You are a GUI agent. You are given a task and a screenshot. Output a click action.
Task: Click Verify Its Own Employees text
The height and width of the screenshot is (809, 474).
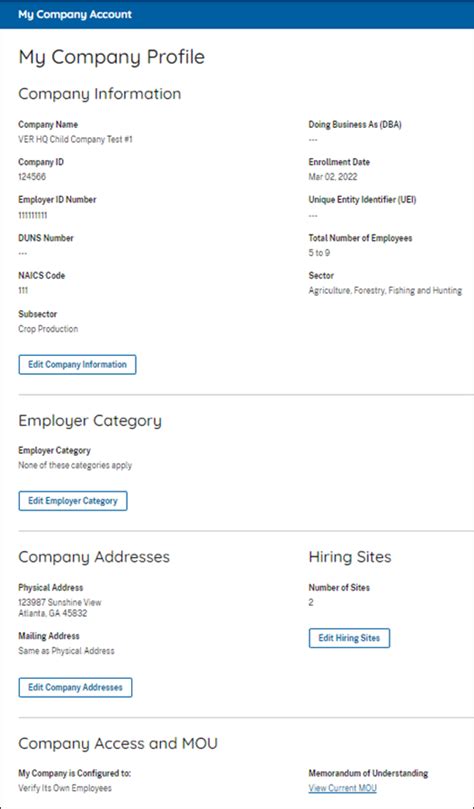[65, 788]
